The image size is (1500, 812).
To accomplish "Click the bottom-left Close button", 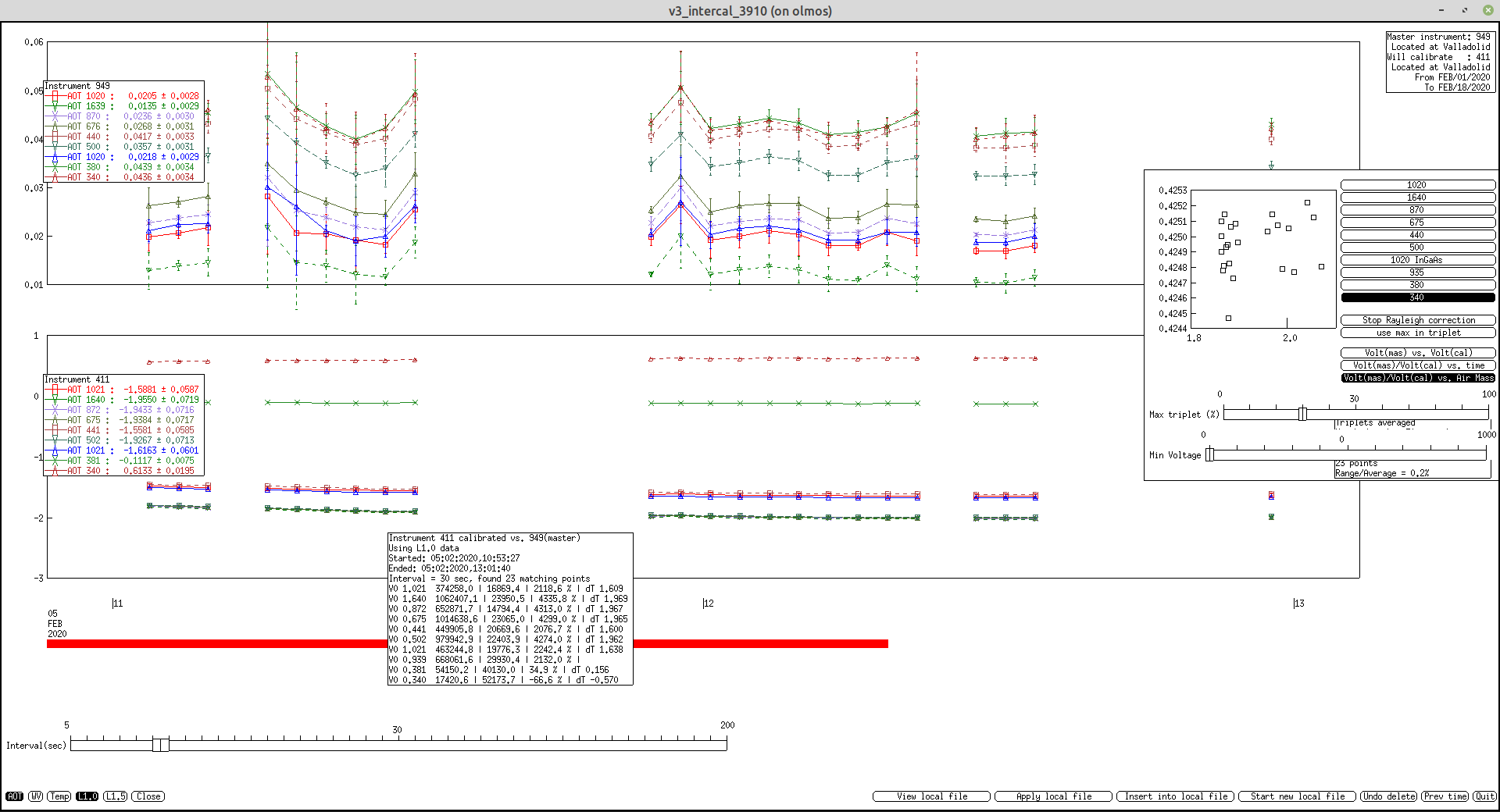I will pos(148,796).
